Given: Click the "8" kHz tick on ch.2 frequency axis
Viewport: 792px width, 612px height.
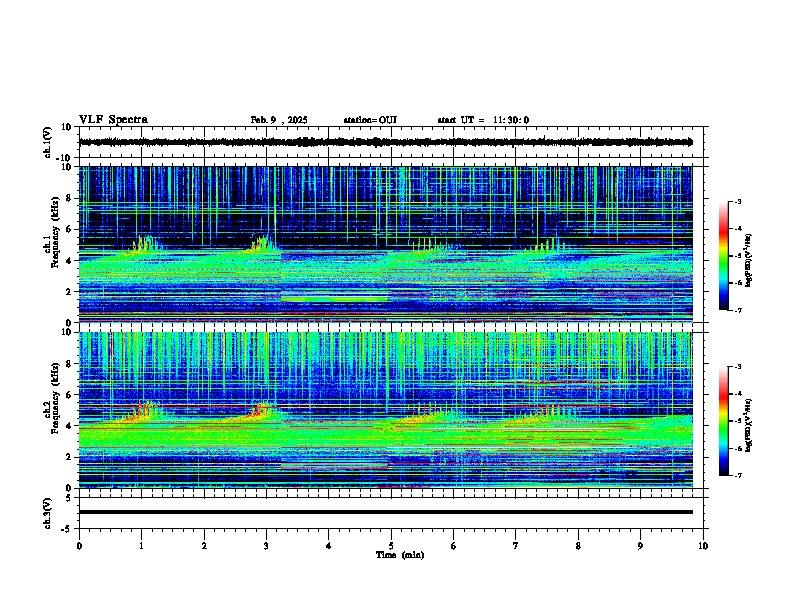Looking at the screenshot, I should tap(70, 364).
